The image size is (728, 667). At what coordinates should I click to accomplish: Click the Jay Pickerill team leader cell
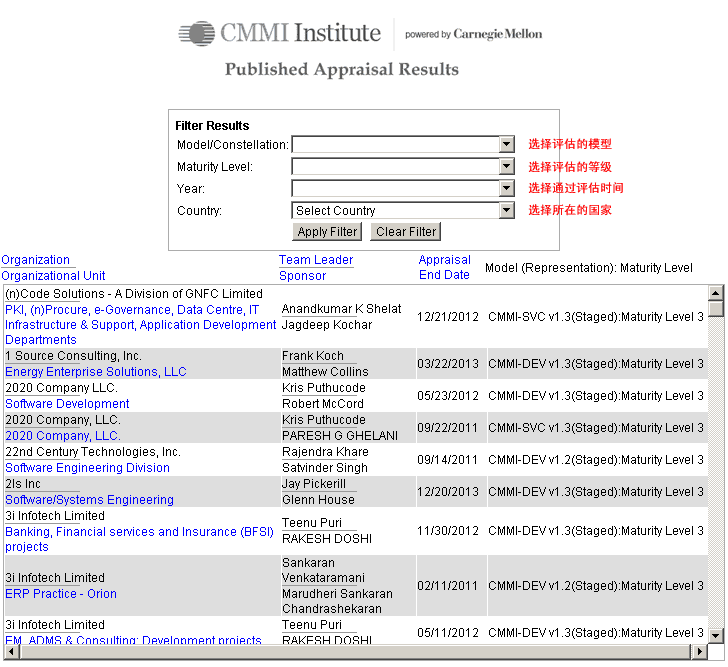[x=314, y=484]
